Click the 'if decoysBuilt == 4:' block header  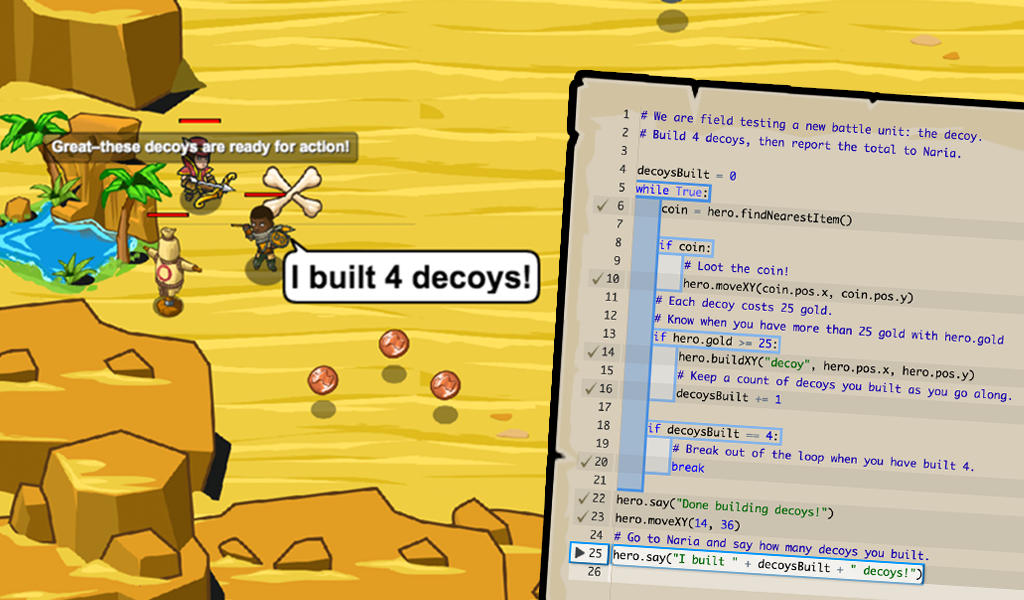tap(713, 433)
